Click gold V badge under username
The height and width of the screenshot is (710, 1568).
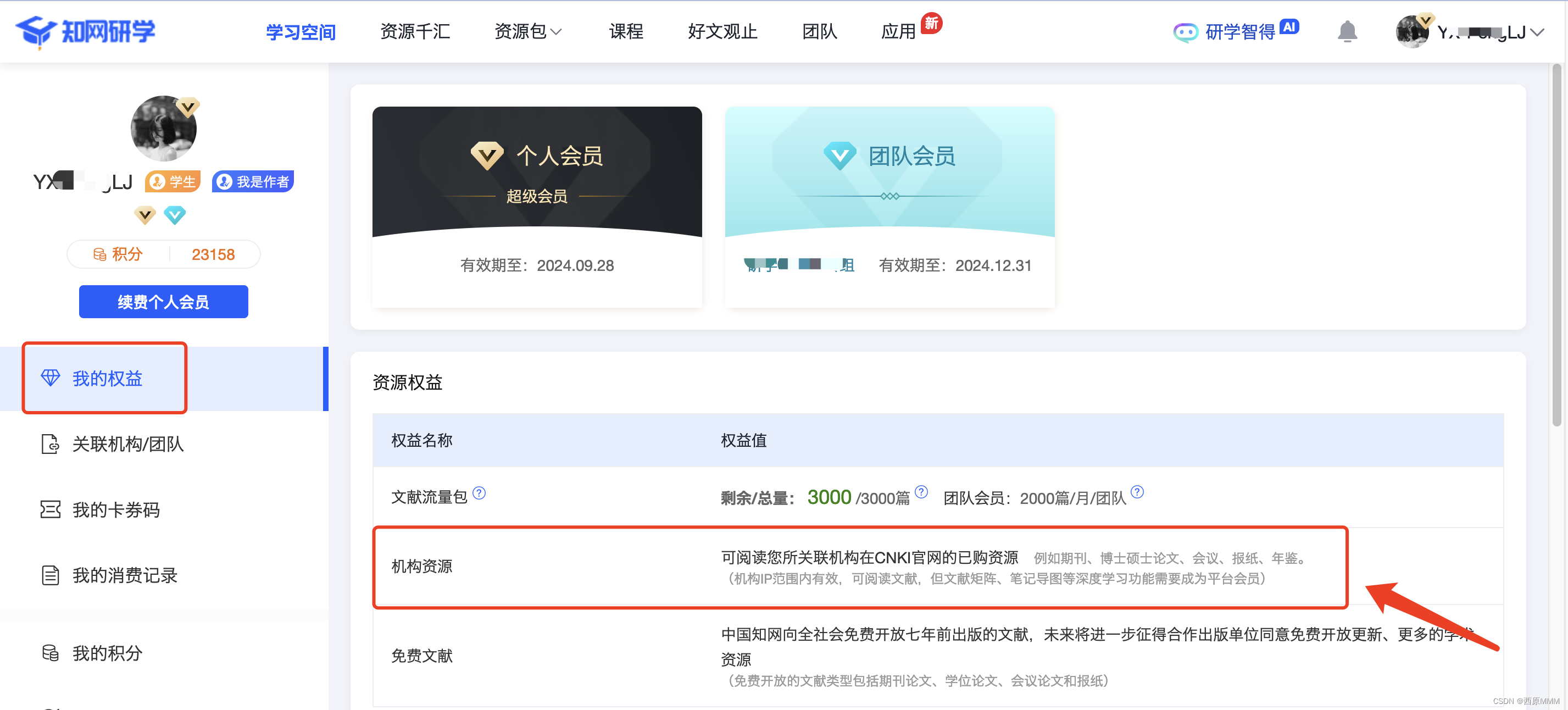[x=145, y=215]
